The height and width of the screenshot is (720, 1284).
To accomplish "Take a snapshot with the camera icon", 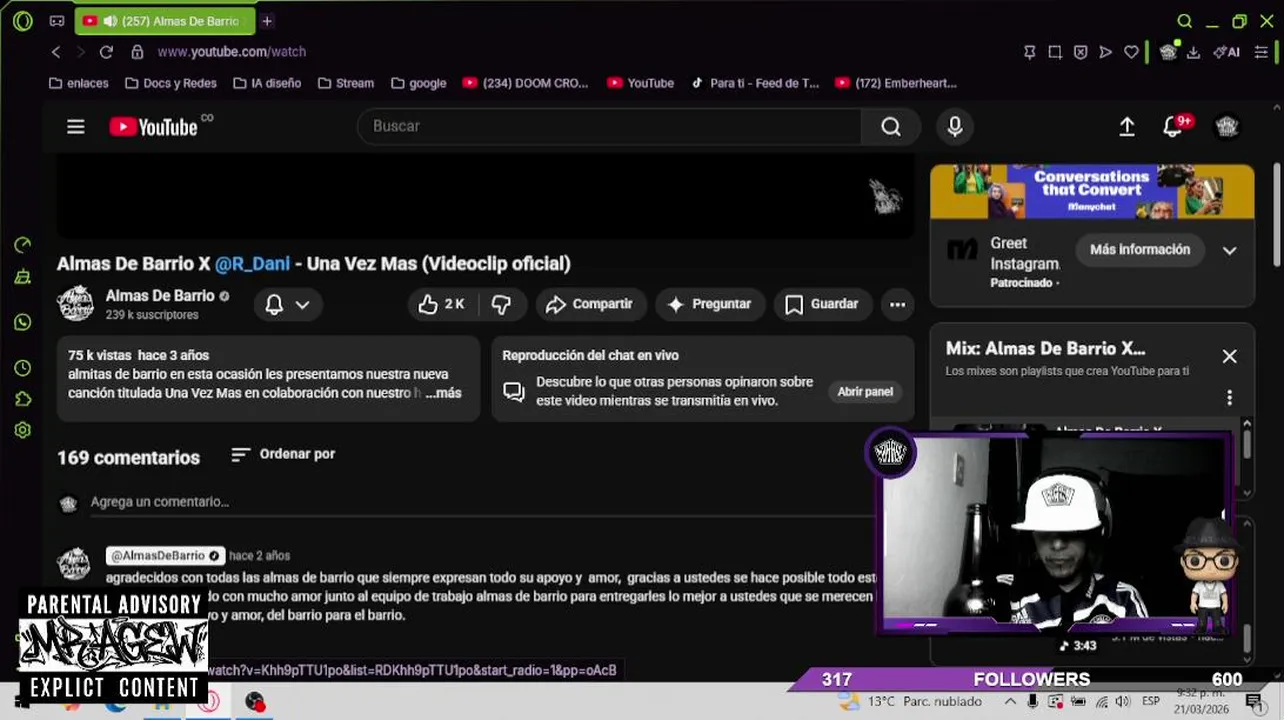I will [1055, 52].
